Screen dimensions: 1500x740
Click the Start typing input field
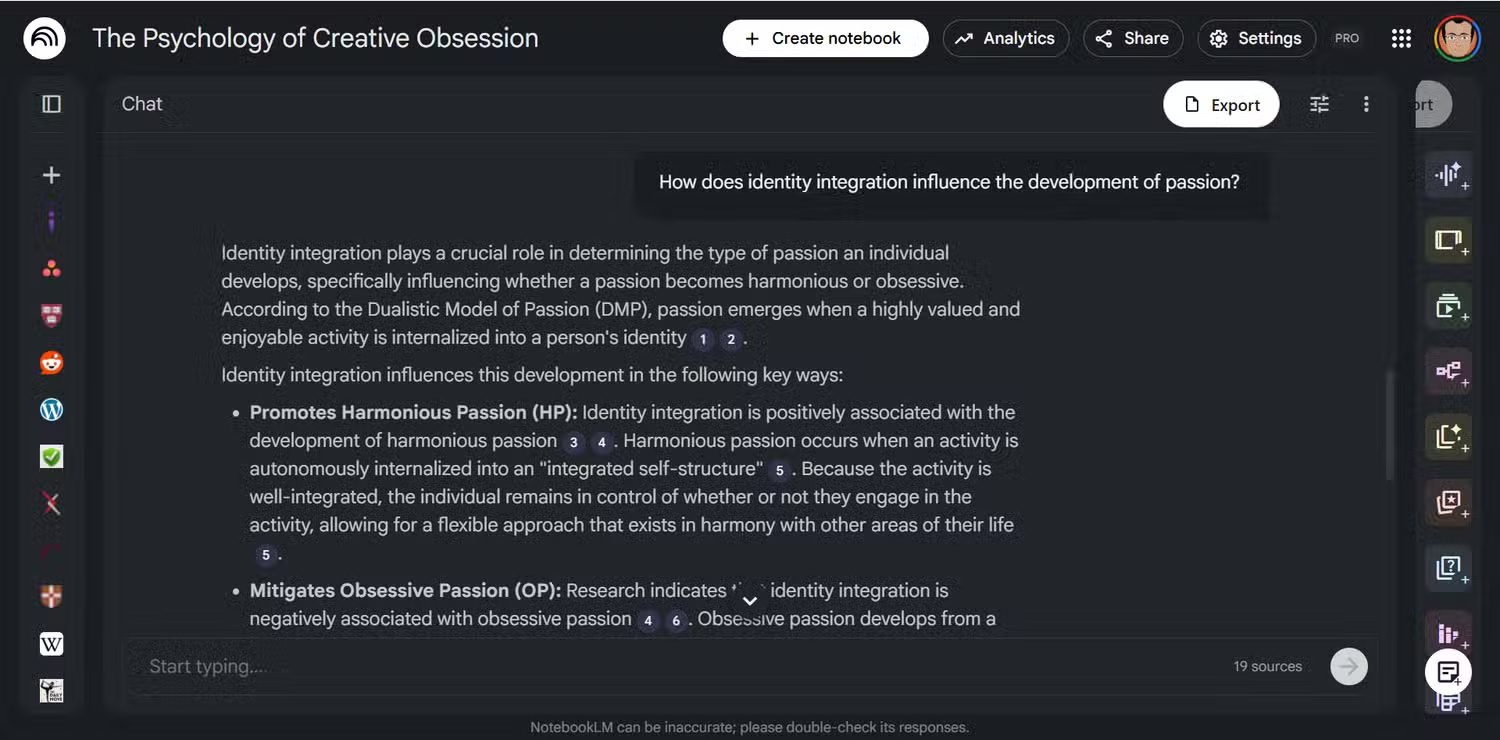tap(680, 666)
